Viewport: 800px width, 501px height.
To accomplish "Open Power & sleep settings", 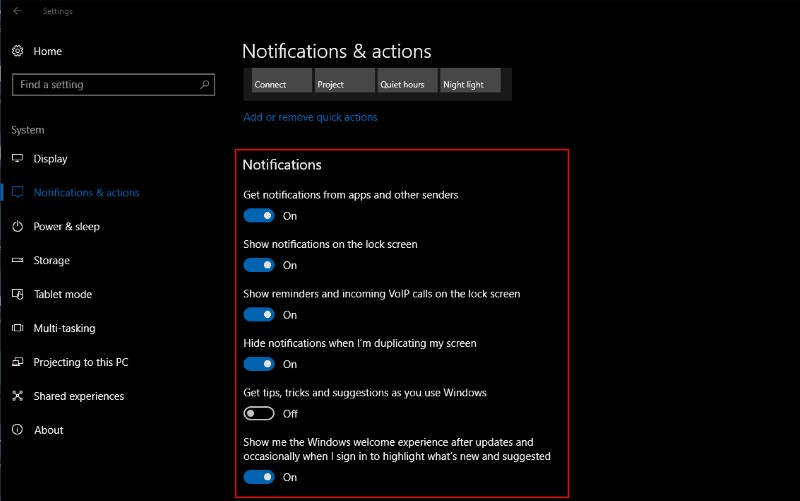I will point(66,227).
